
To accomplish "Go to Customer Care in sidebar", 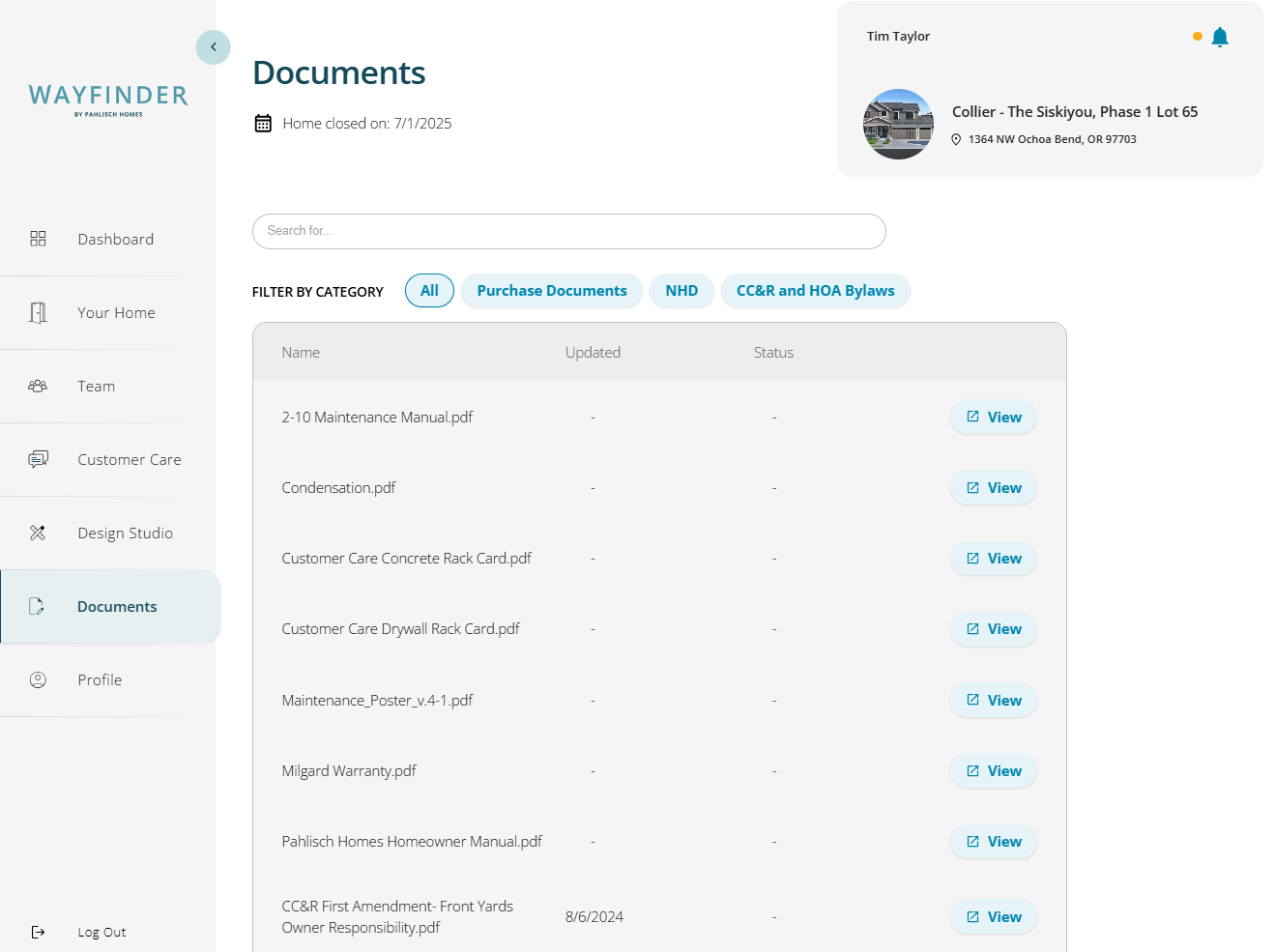I will coord(129,459).
